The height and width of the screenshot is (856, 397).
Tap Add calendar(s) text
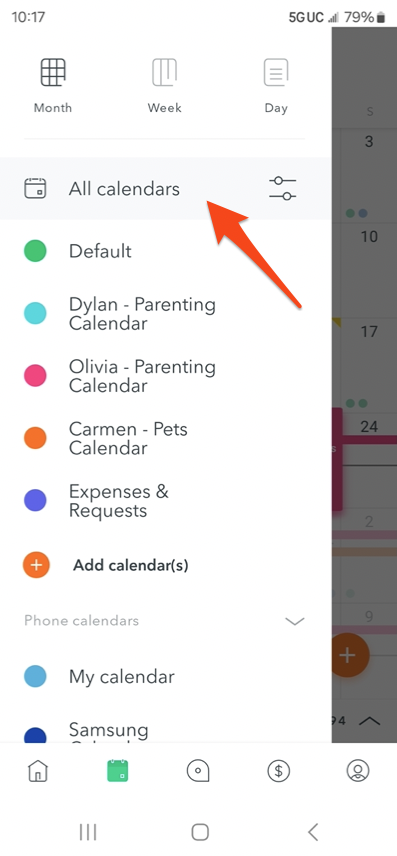tap(131, 565)
